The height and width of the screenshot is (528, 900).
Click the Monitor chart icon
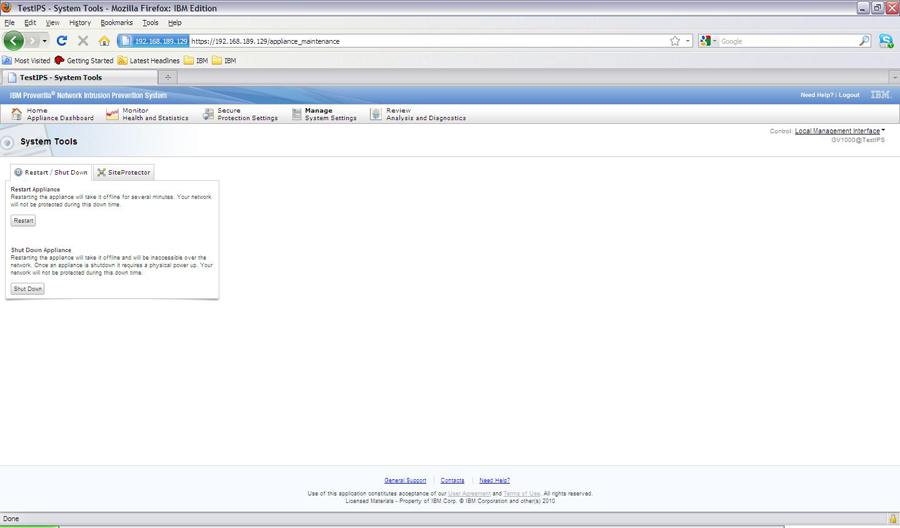point(112,114)
